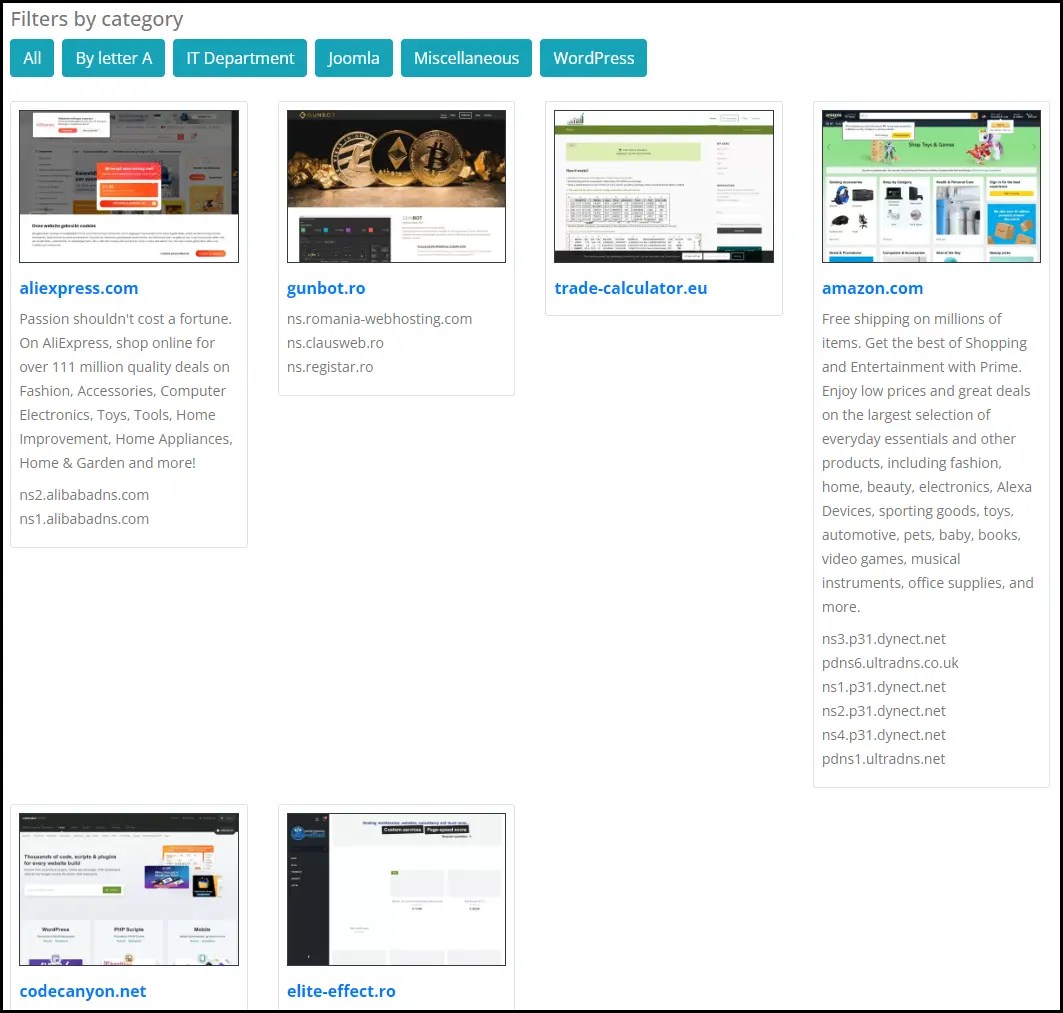Open the gunbot.ro screenshot thumbnail

coord(396,186)
